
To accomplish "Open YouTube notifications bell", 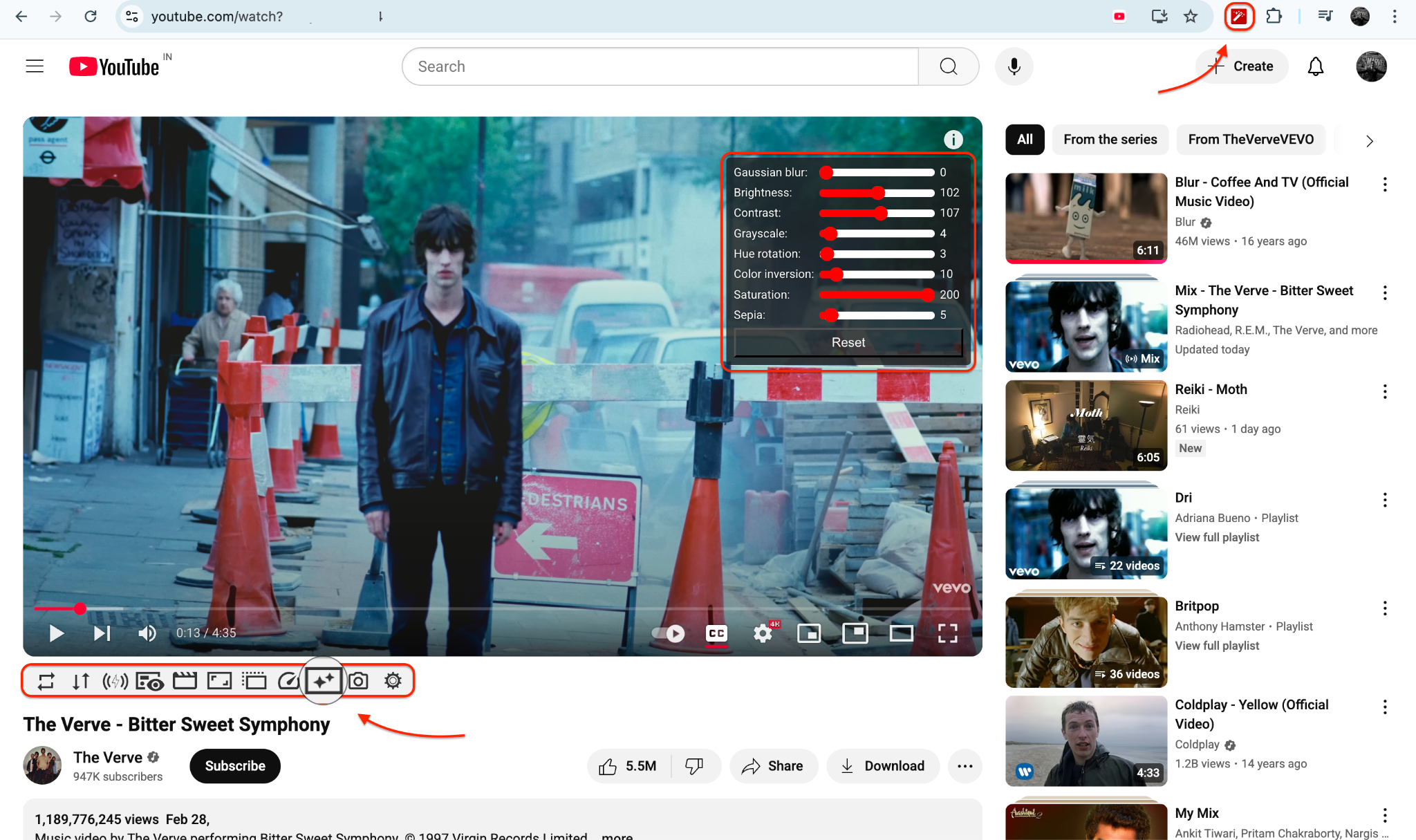I will pos(1316,66).
